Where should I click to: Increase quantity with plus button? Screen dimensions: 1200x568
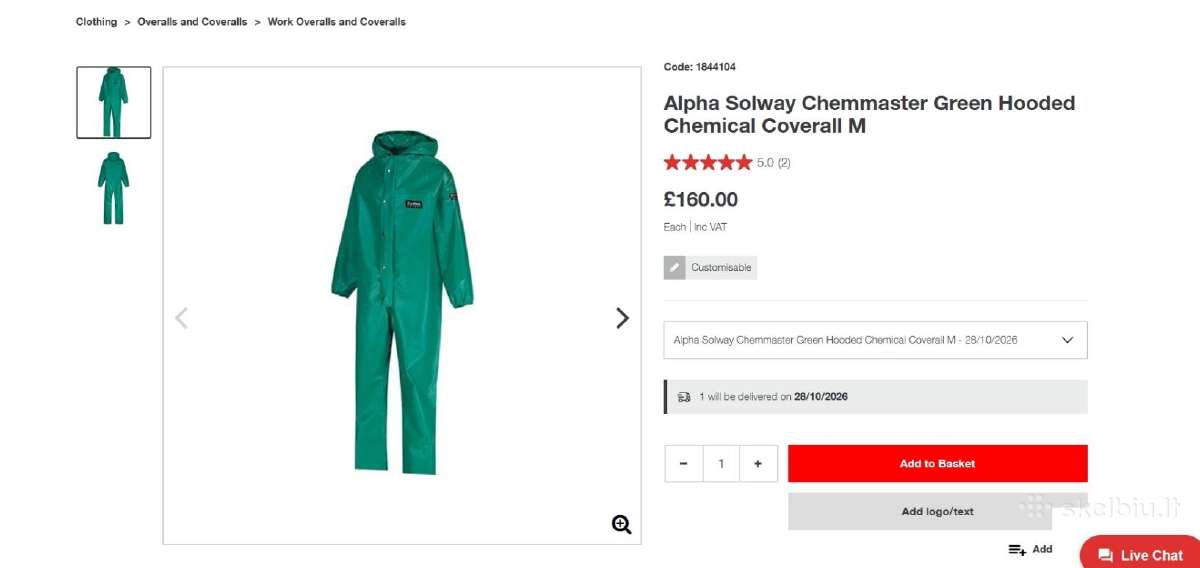pyautogui.click(x=758, y=464)
